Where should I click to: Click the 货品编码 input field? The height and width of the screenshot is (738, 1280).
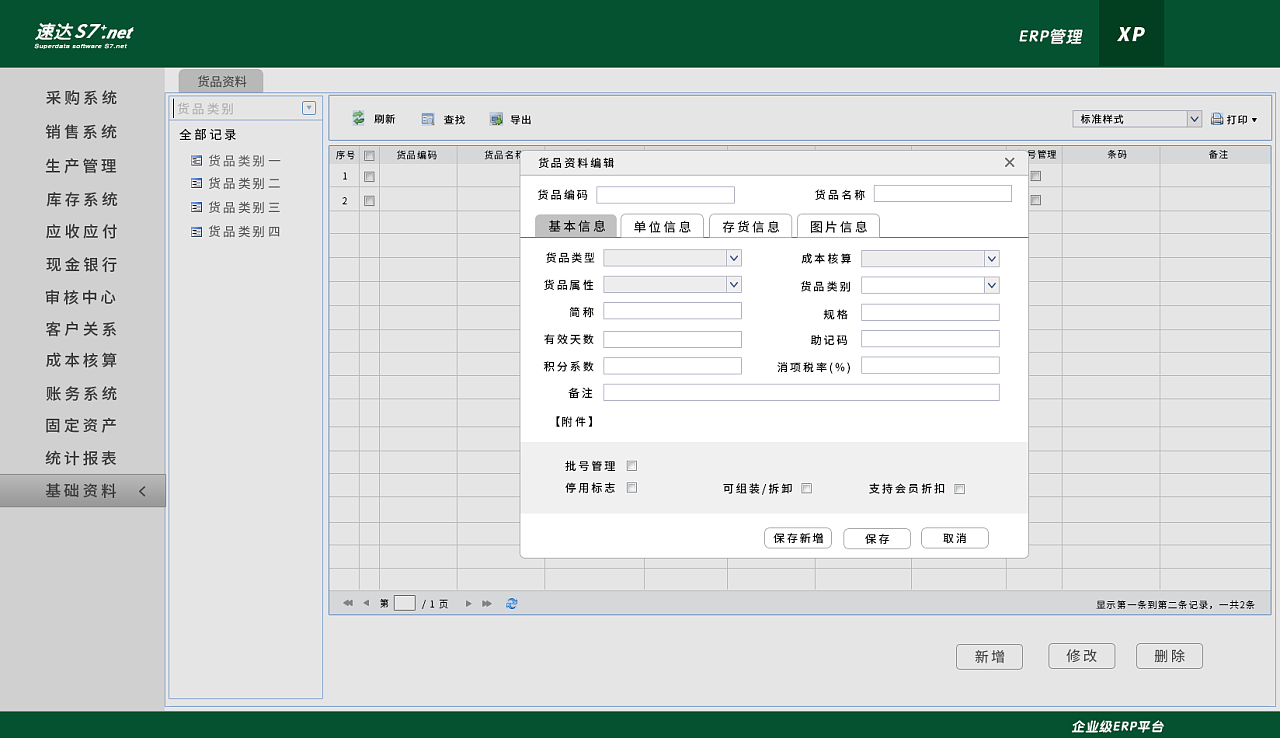665,195
